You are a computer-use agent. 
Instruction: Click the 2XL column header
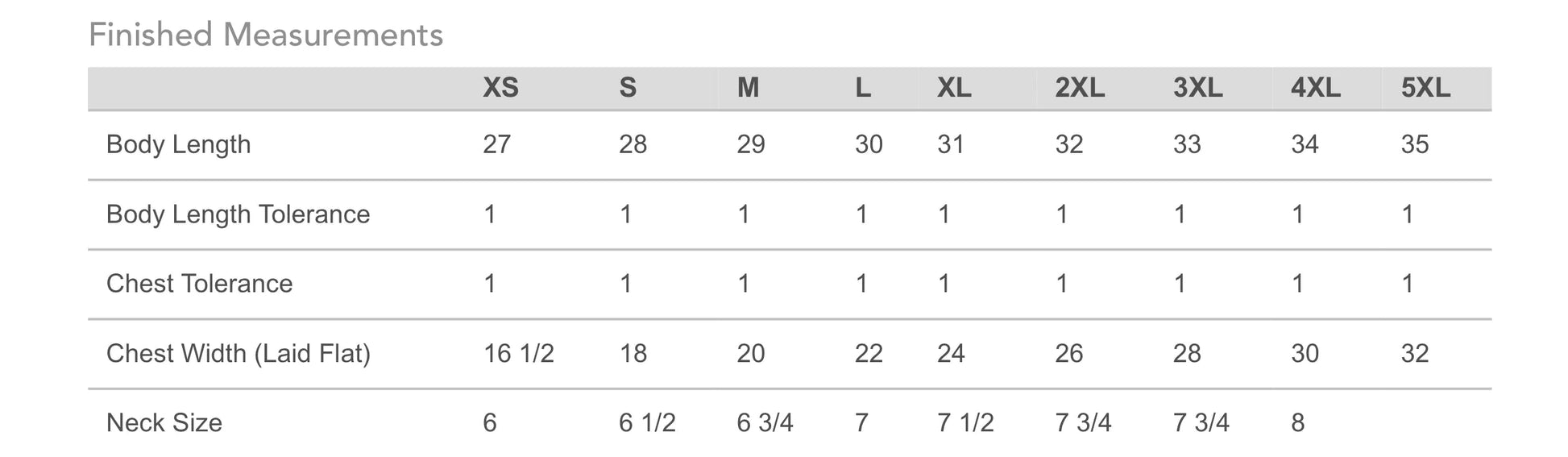(1080, 87)
